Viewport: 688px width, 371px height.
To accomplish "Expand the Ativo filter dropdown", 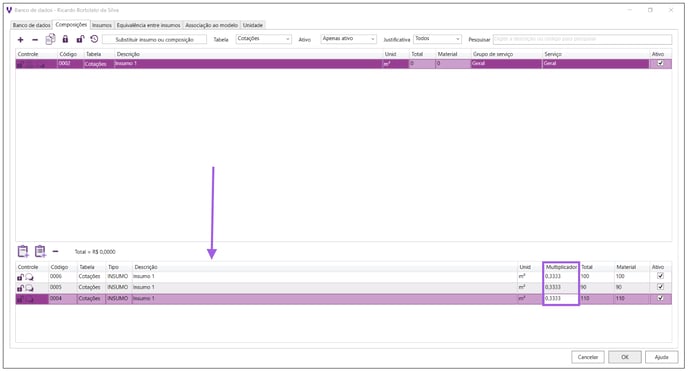I will (348, 39).
